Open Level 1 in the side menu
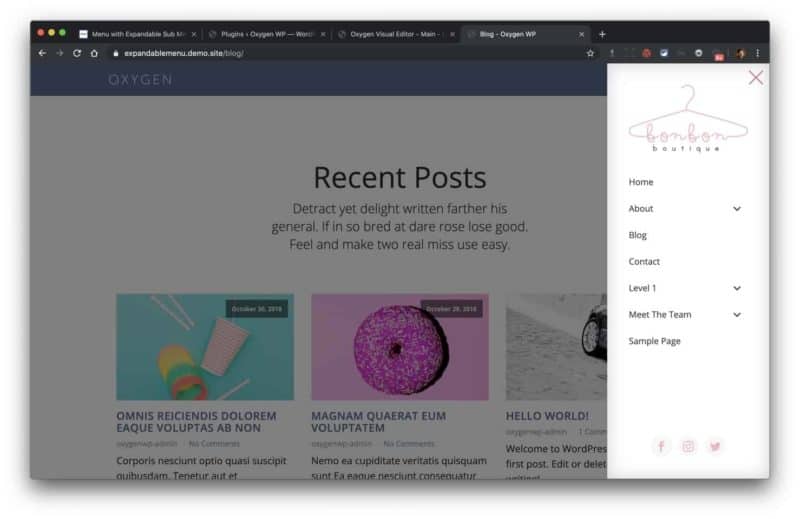The height and width of the screenshot is (519, 800). click(x=642, y=288)
